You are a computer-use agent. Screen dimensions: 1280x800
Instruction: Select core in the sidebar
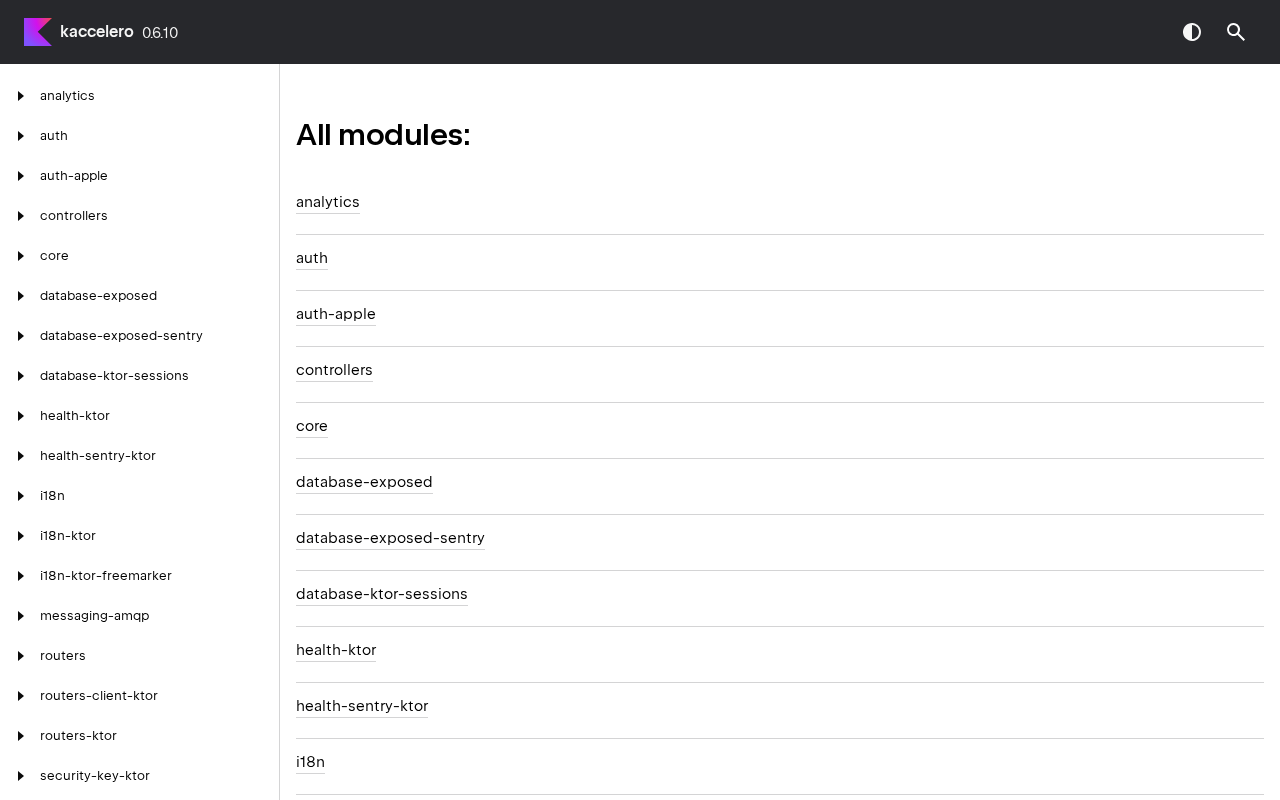click(x=54, y=256)
